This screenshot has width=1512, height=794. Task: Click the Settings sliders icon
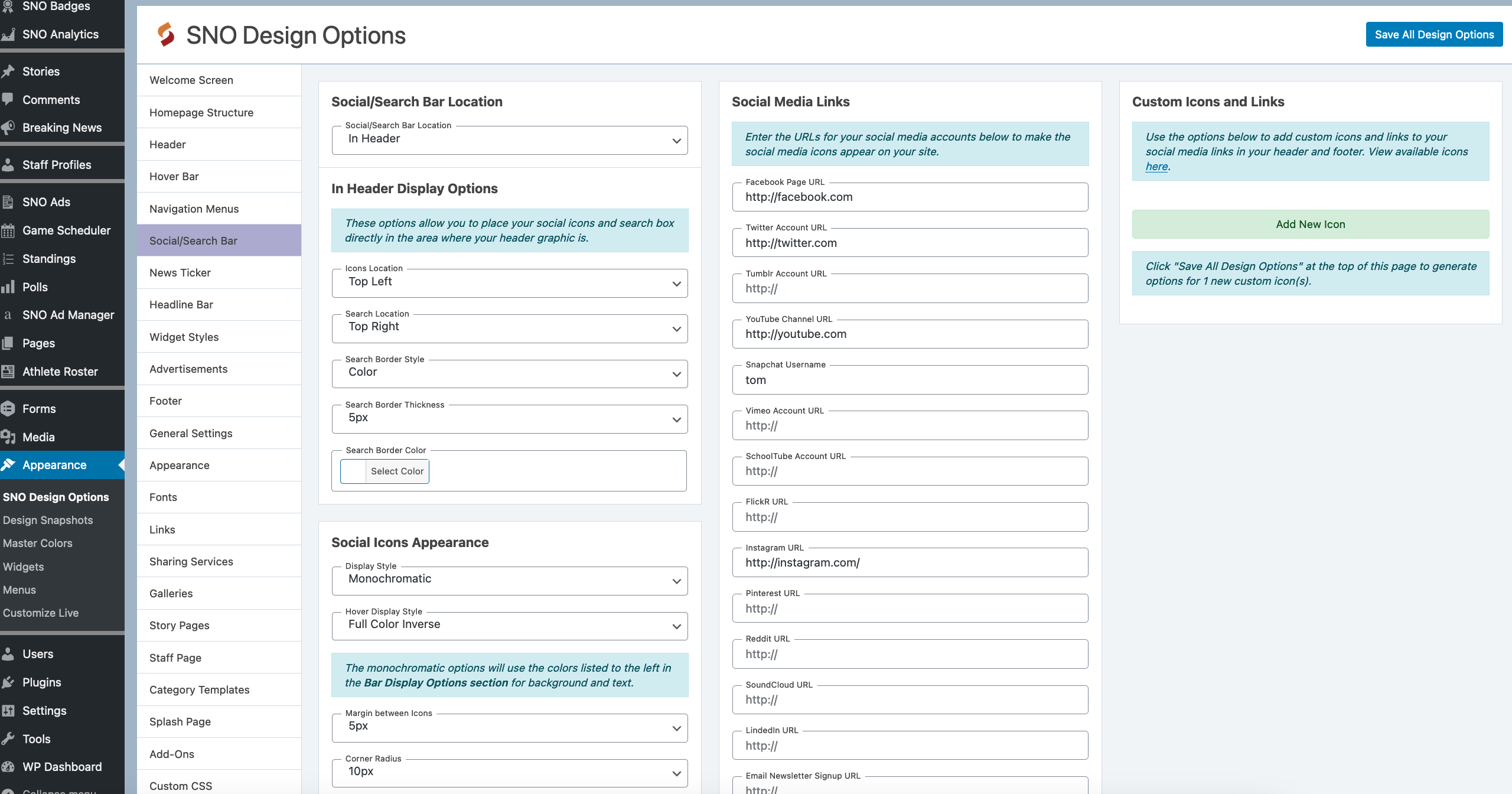8,711
